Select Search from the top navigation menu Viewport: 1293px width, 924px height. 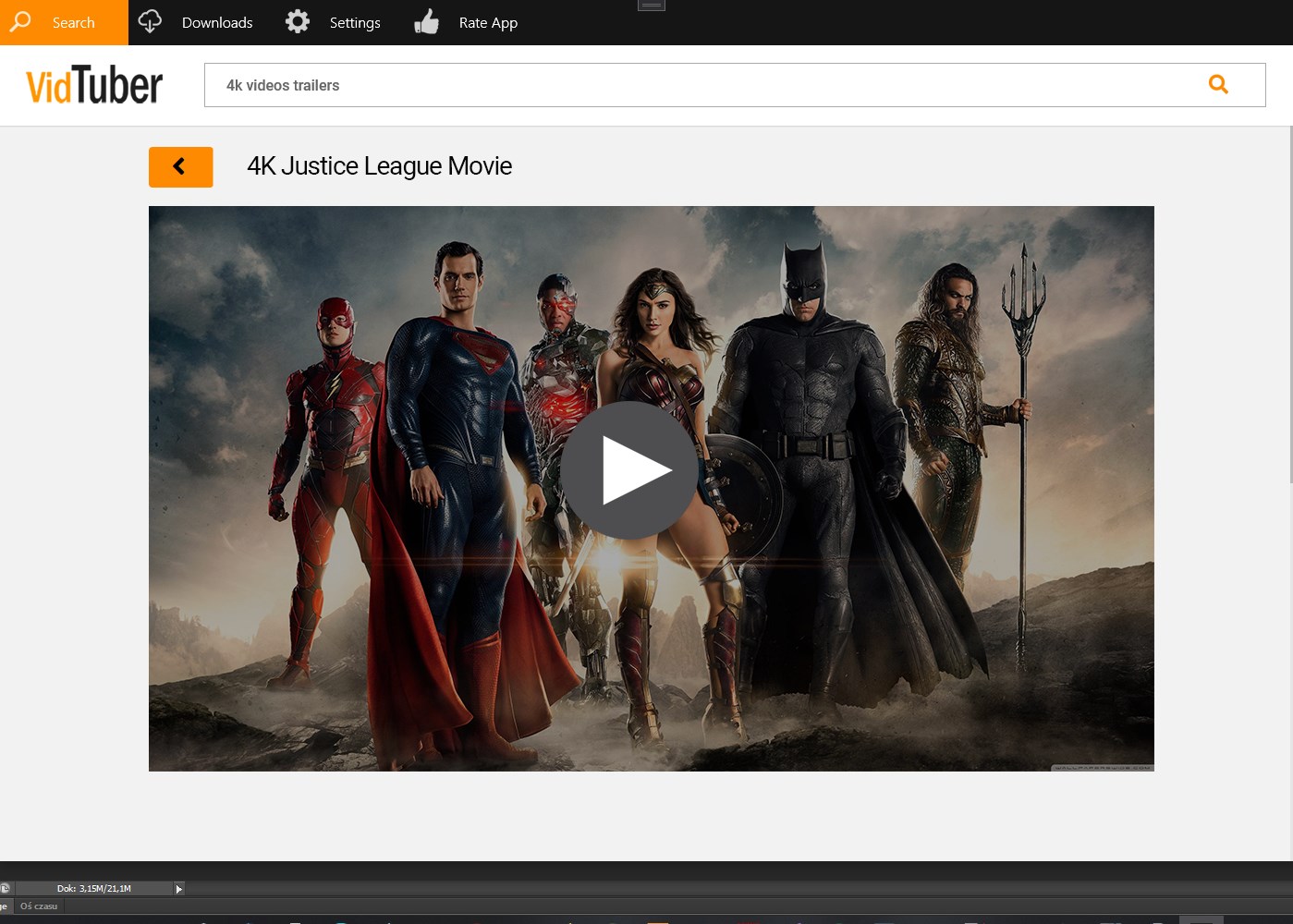click(73, 21)
